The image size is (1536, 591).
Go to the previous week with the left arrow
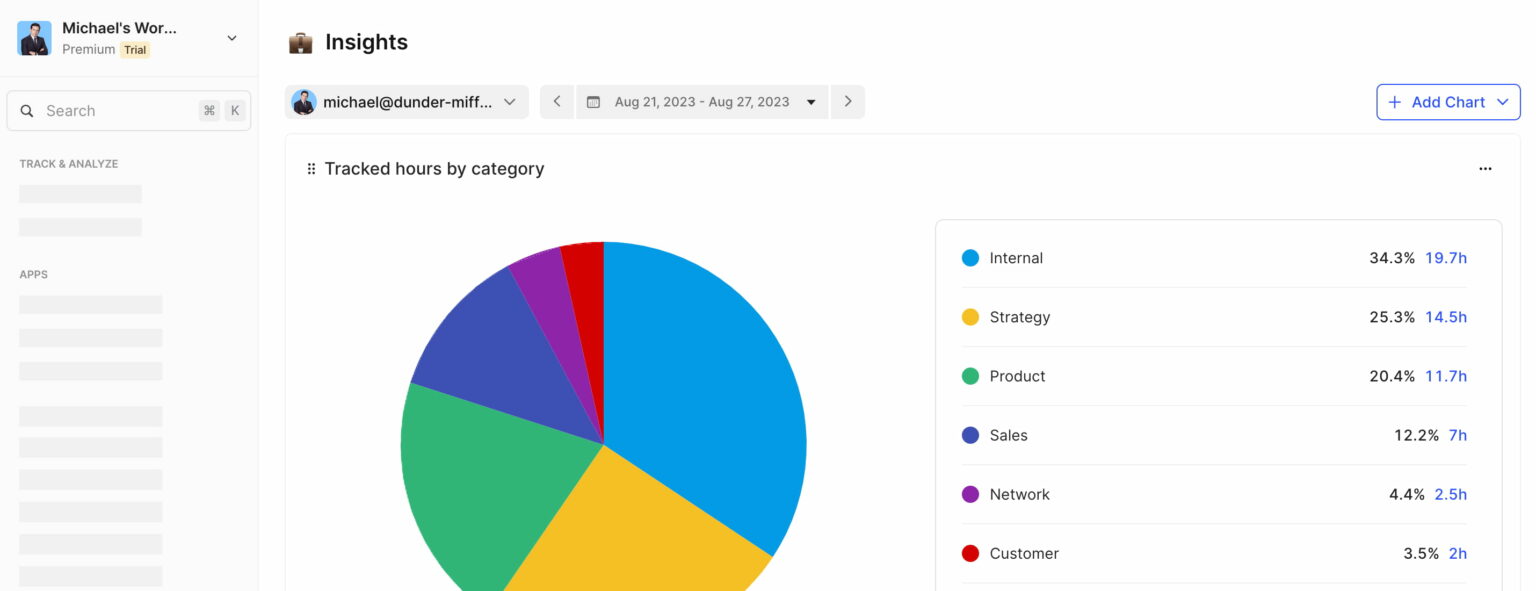(557, 101)
